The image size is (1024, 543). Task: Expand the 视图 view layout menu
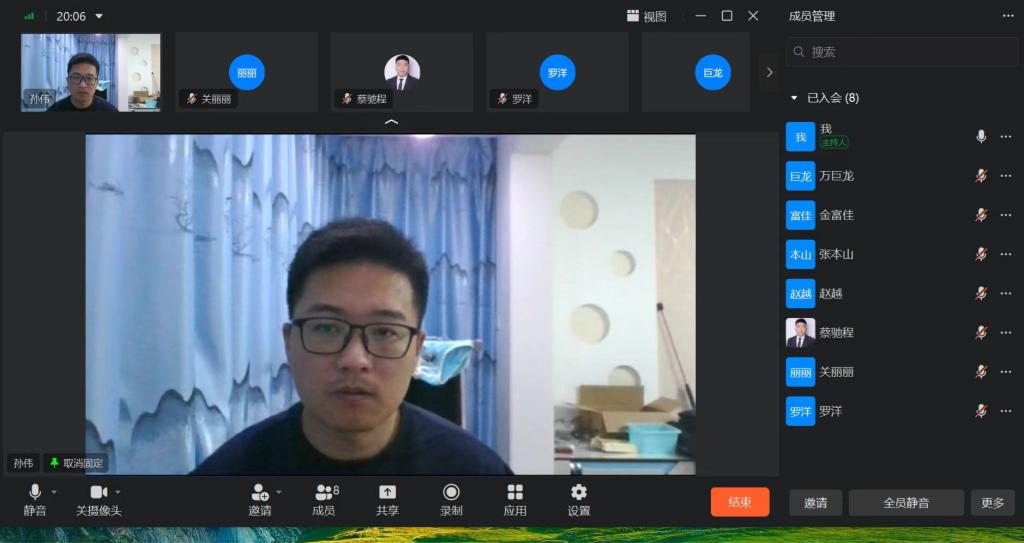646,16
